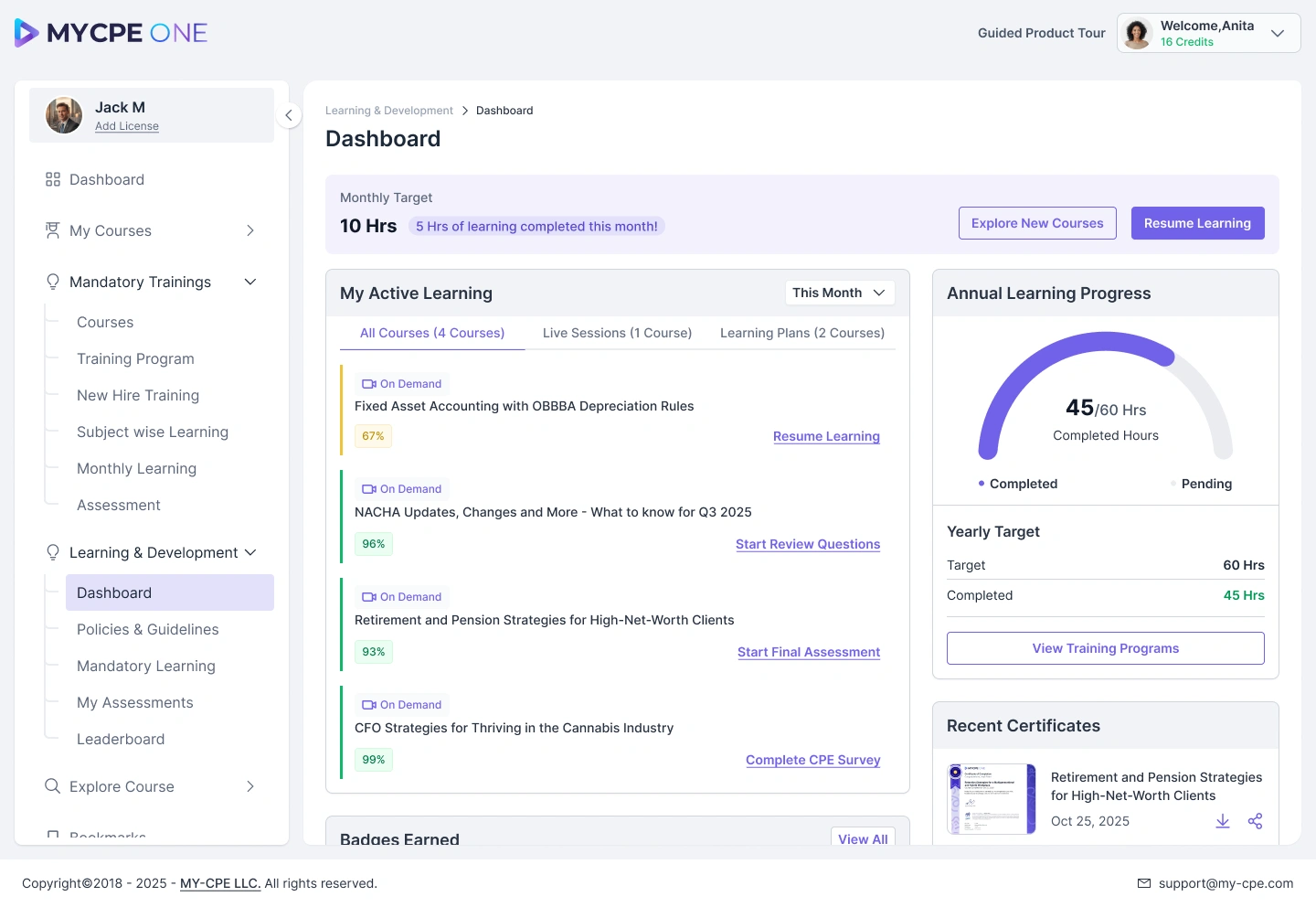Viewport: 1316px width, 907px height.
Task: Open the certificate thumbnail preview
Action: click(x=992, y=799)
